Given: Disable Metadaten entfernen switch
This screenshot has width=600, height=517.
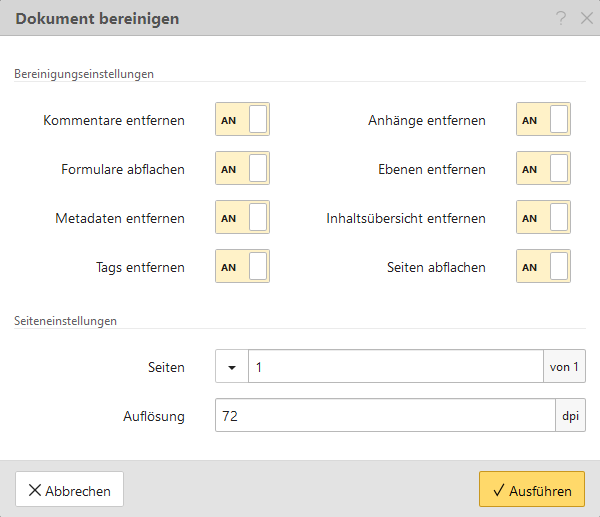Looking at the screenshot, I should [243, 218].
